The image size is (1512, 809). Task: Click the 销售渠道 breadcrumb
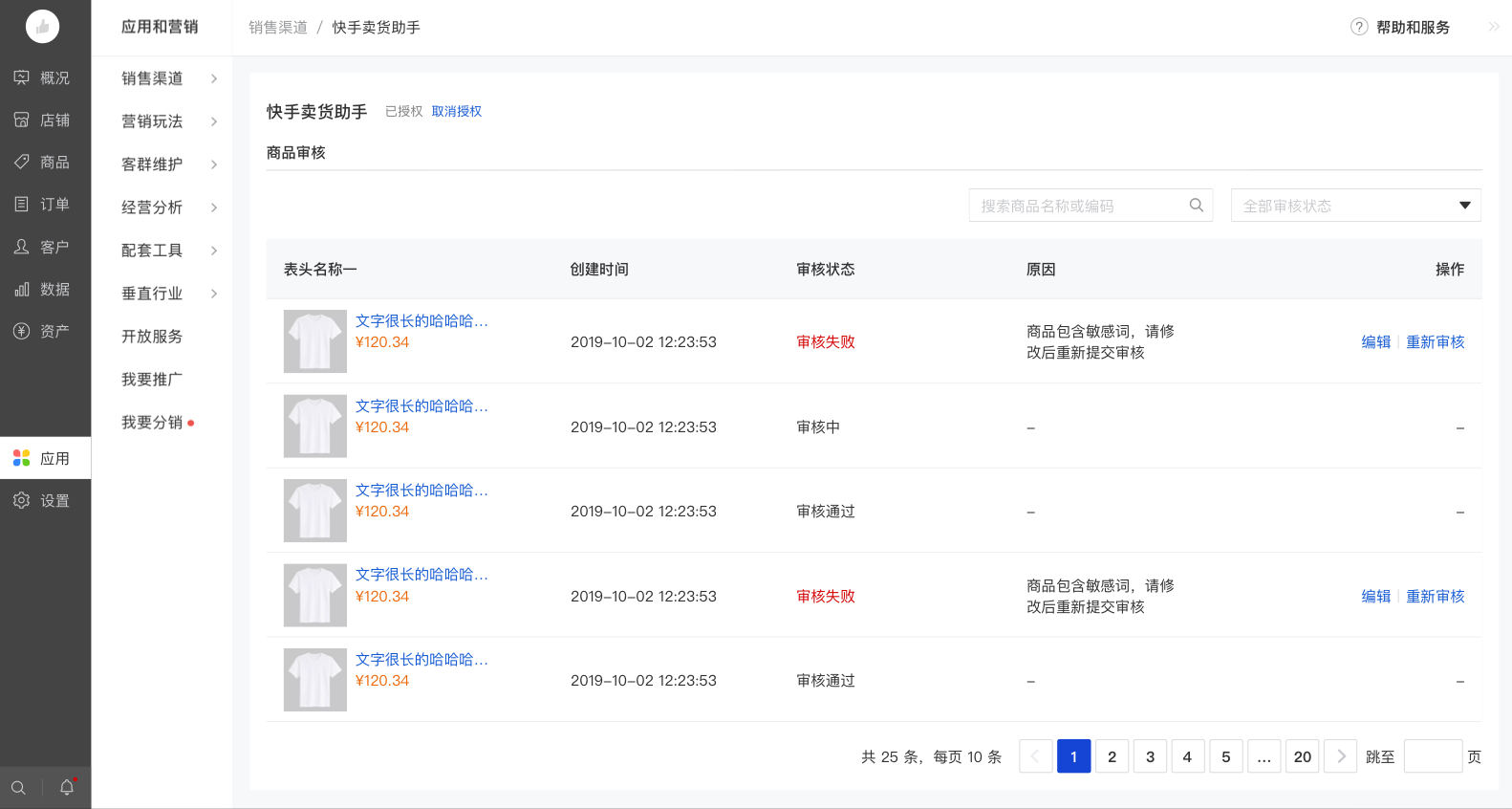coord(278,28)
